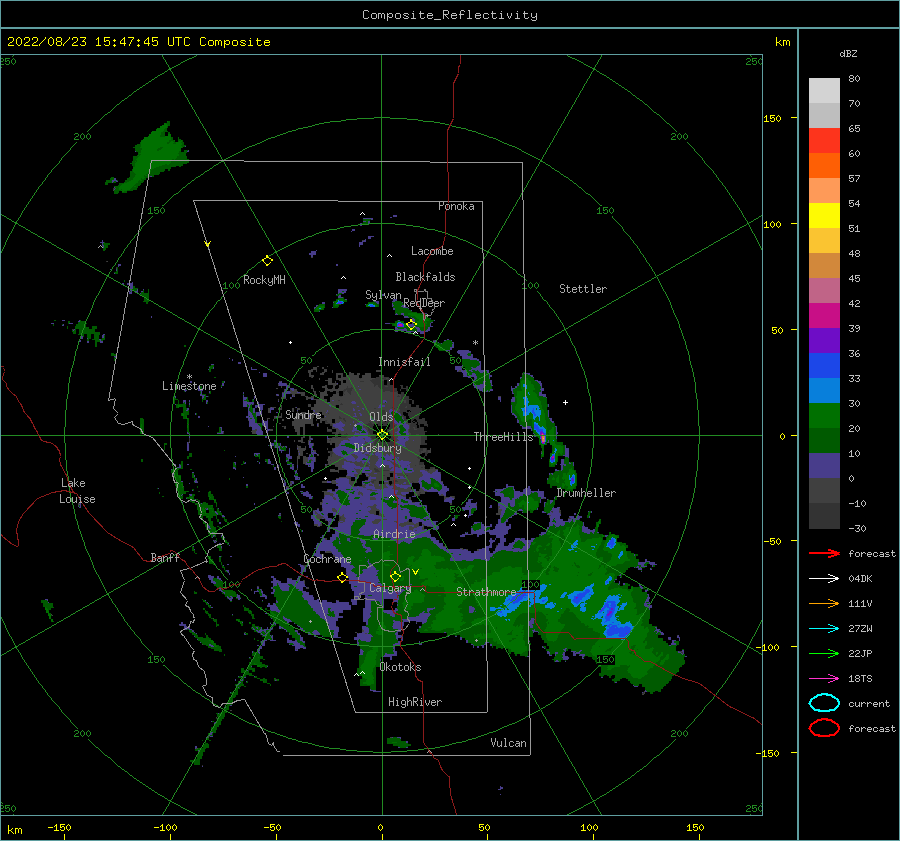
Task: Click the Strathmore label
Action: coord(486,592)
